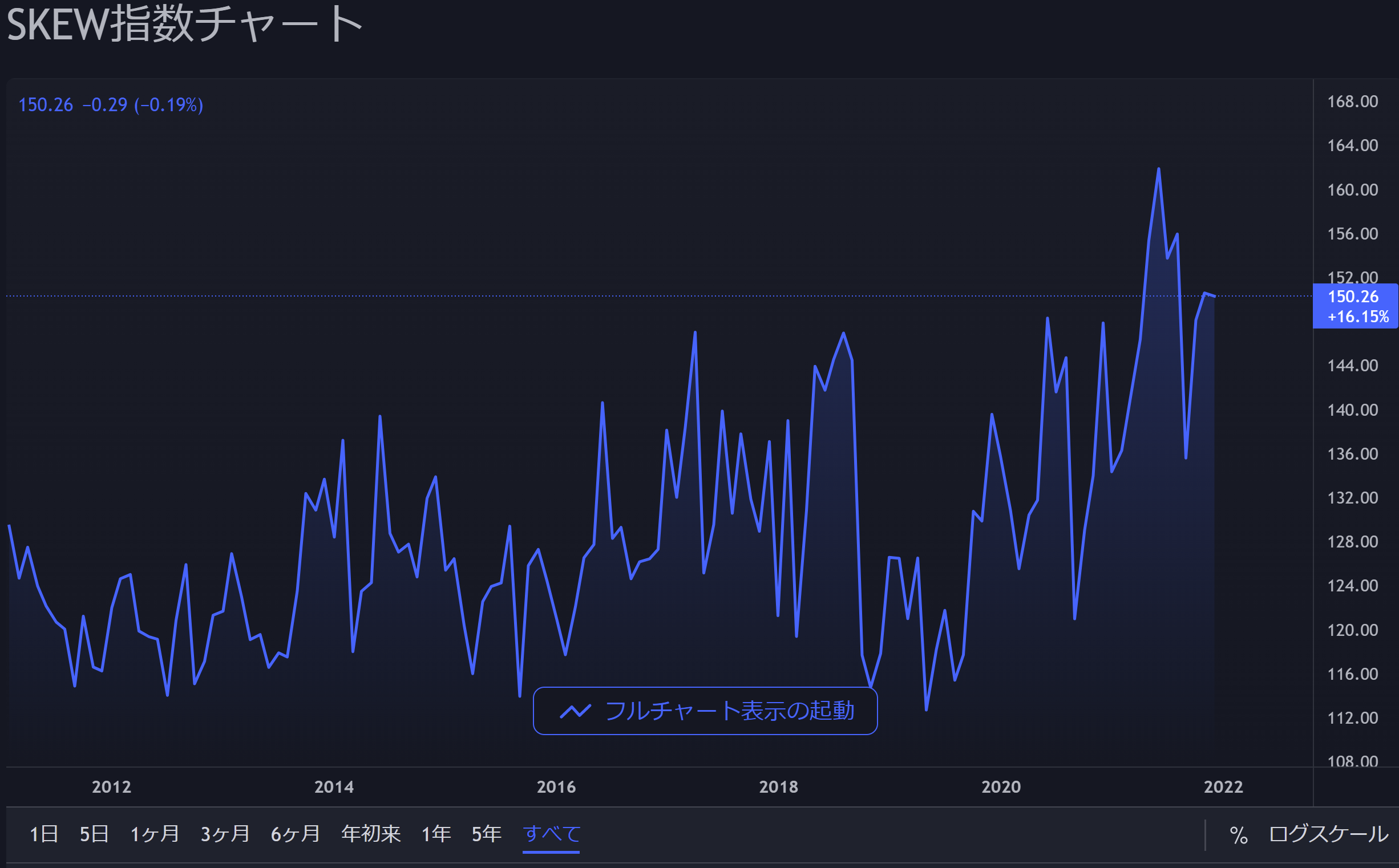The height and width of the screenshot is (868, 1399).
Task: Launch the フルチャート表示の起動 button
Action: 705,711
